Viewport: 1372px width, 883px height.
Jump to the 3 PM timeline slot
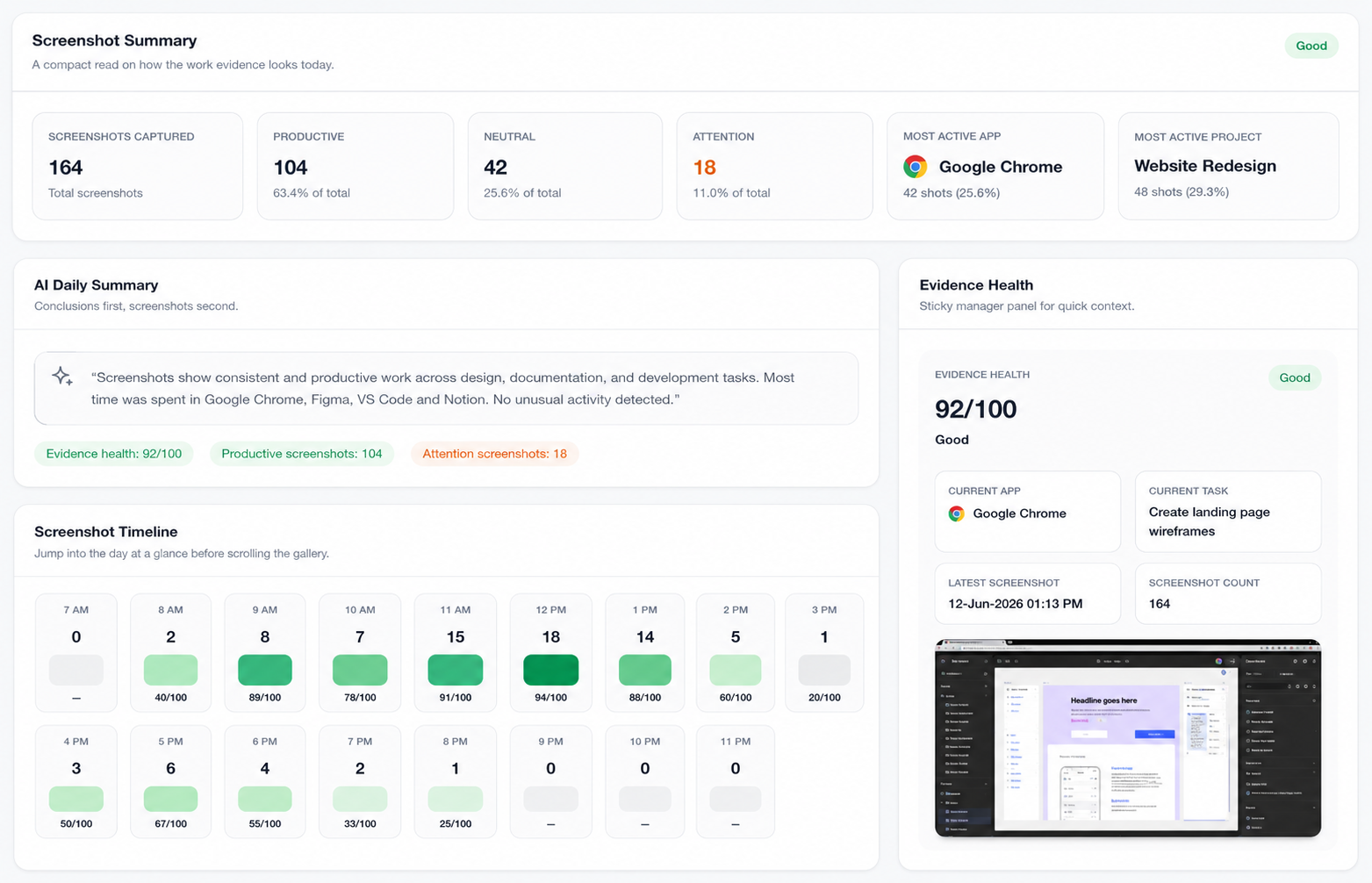pos(824,653)
